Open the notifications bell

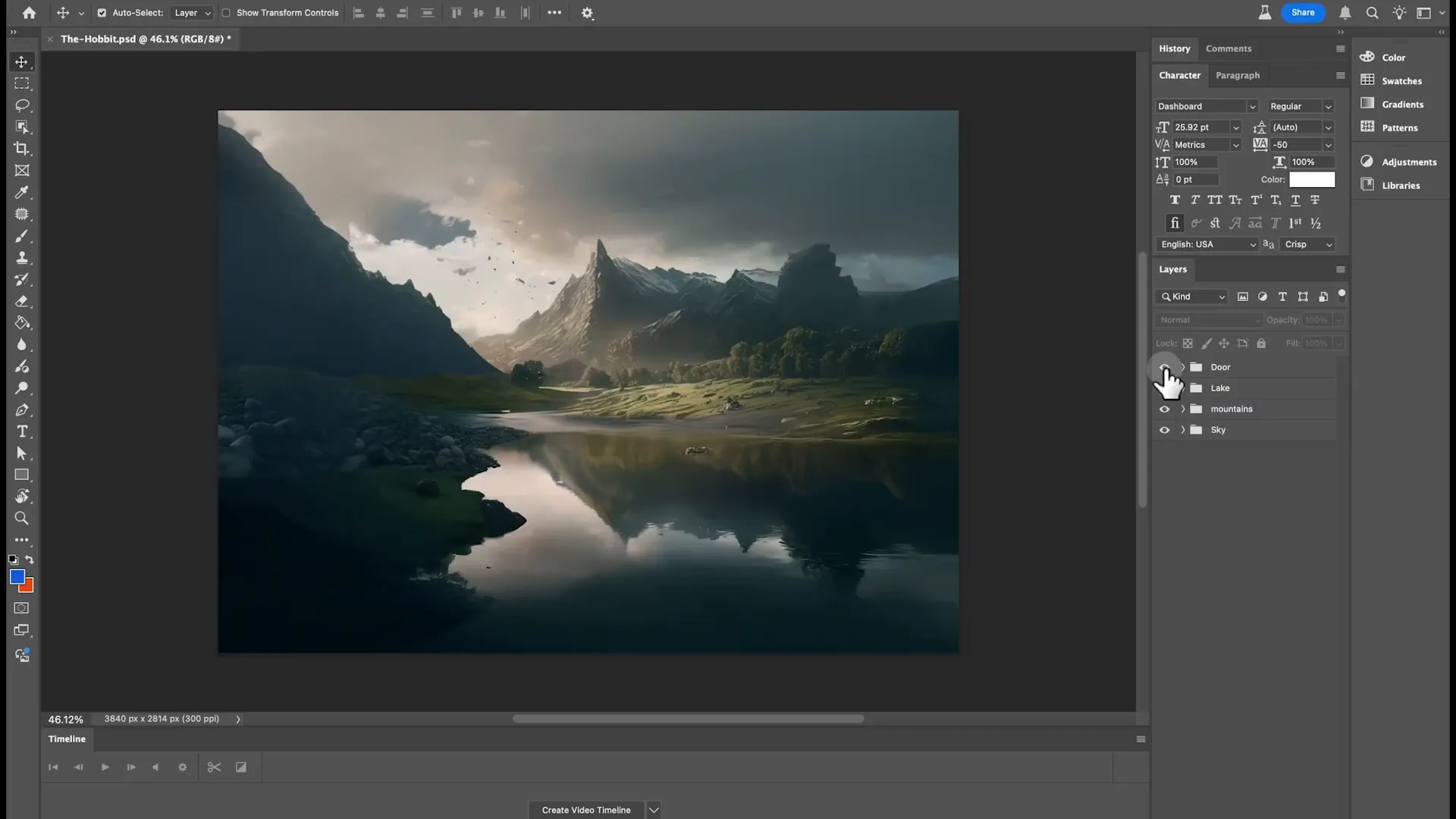(x=1345, y=13)
